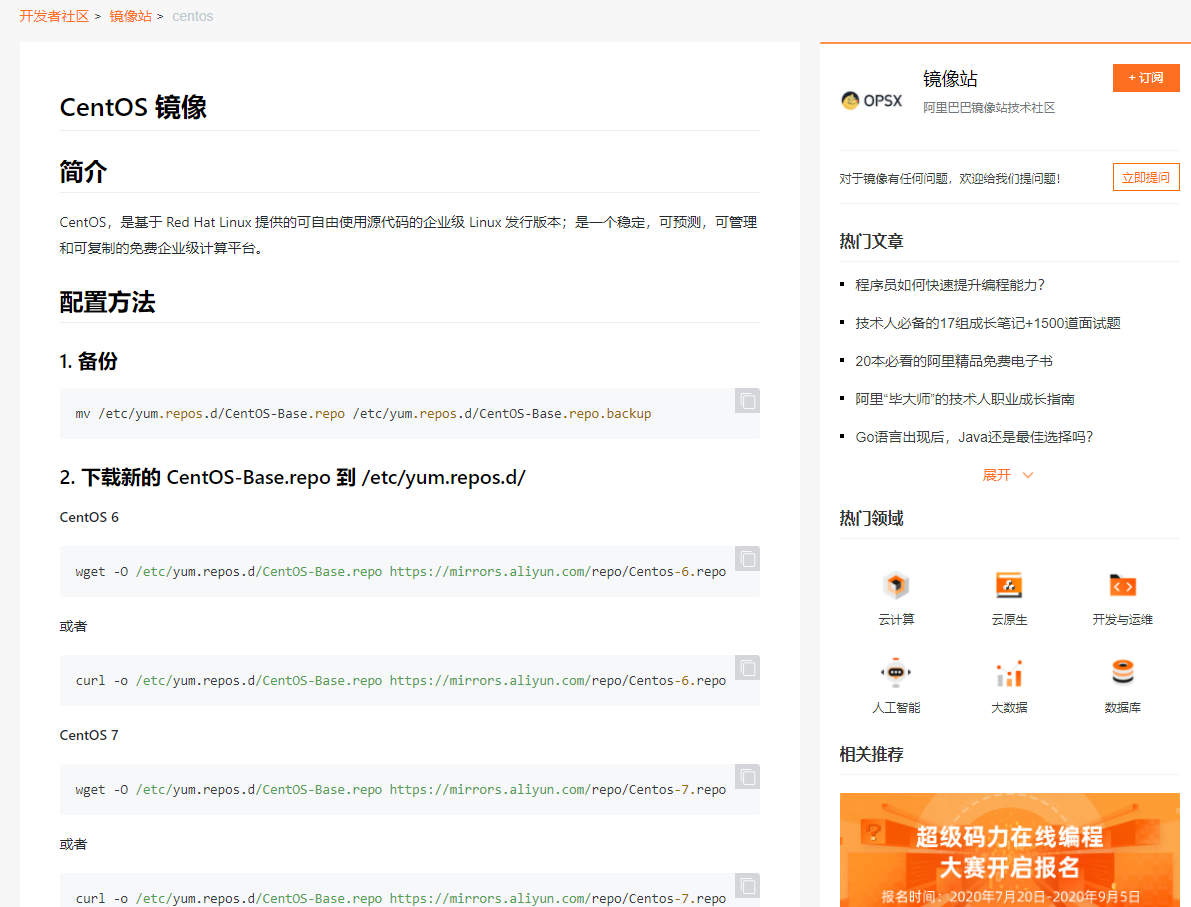1191x907 pixels.
Task: Open the 人工智能 robot icon
Action: tap(896, 673)
